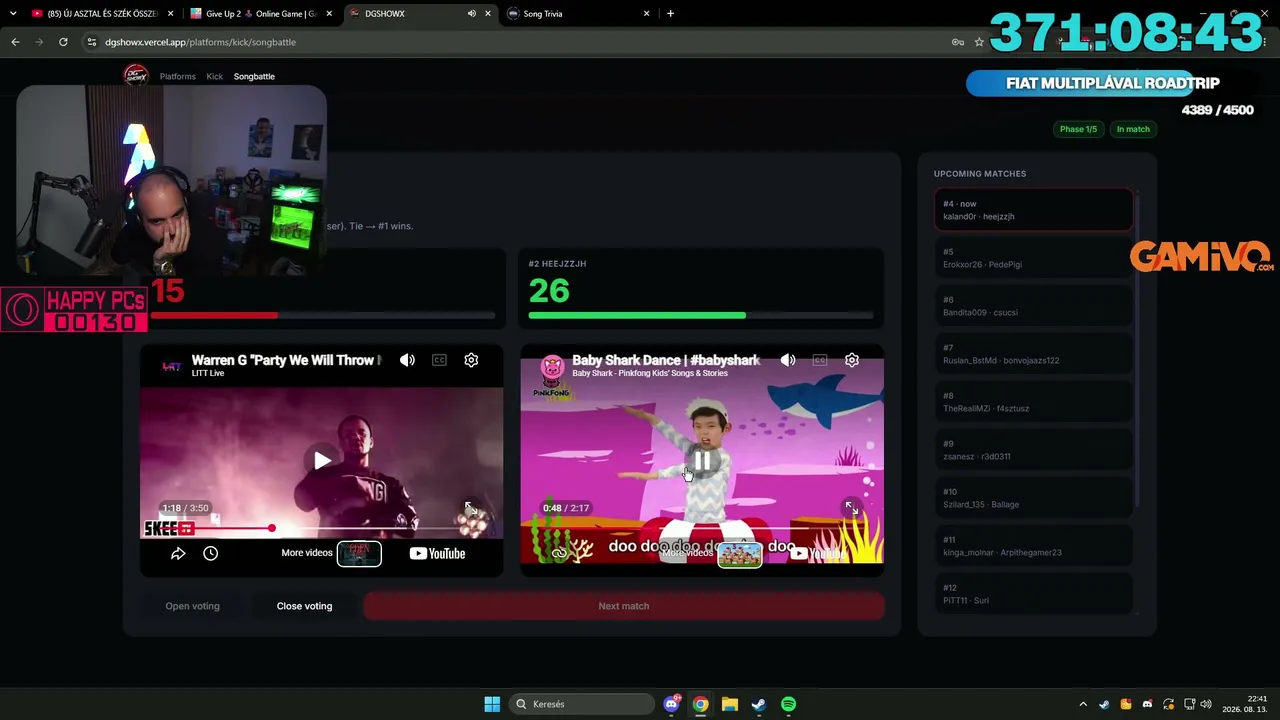Open the password manager key icon
1280x720 pixels.
coord(958,42)
